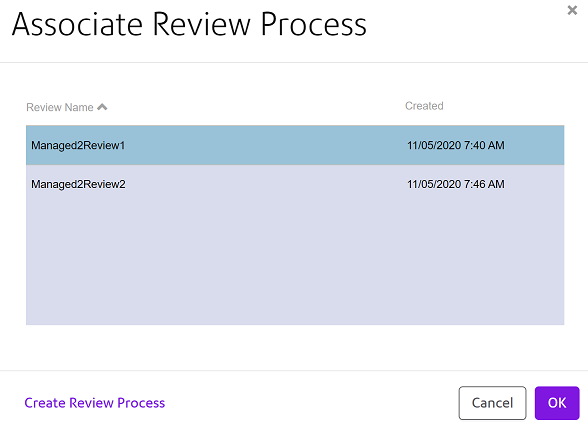The width and height of the screenshot is (588, 426).
Task: Toggle the sort direction caret in the list header
Action: click(102, 107)
